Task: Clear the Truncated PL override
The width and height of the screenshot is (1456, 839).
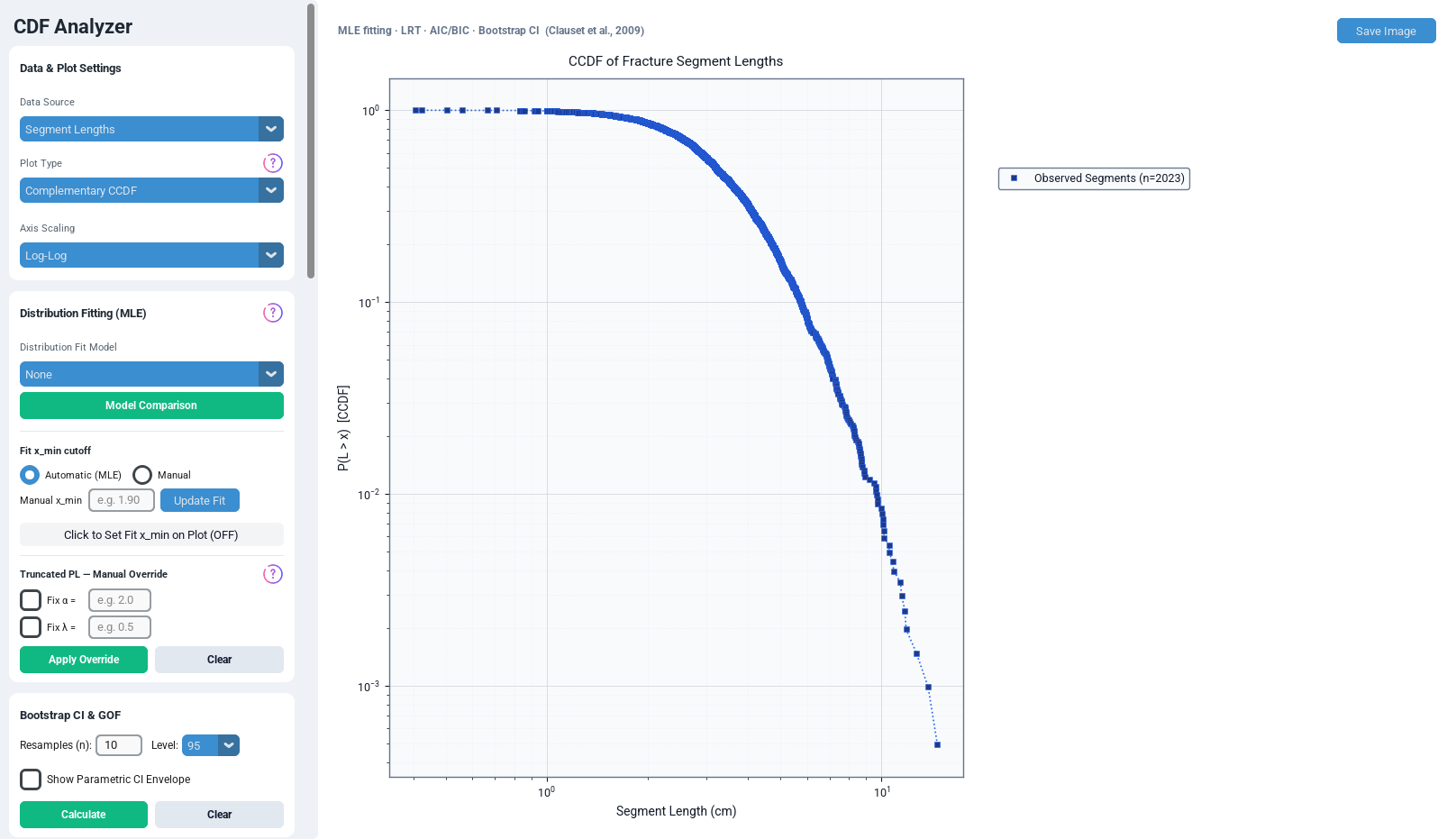Action: coord(219,660)
